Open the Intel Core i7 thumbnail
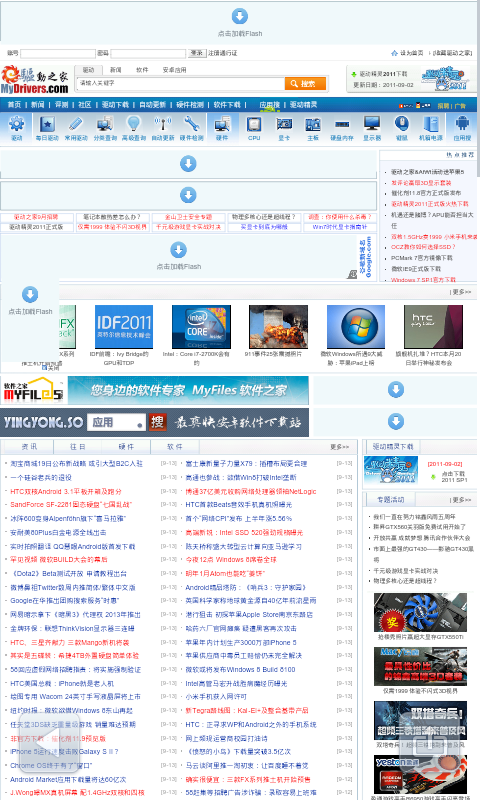This screenshot has height=800, width=480. pos(201,327)
